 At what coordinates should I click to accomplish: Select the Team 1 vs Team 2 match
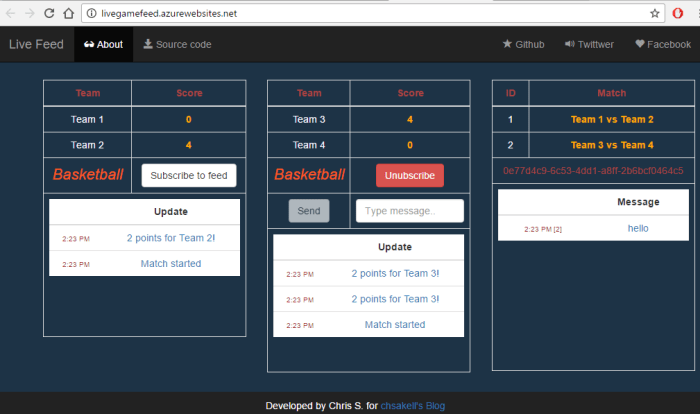point(612,119)
